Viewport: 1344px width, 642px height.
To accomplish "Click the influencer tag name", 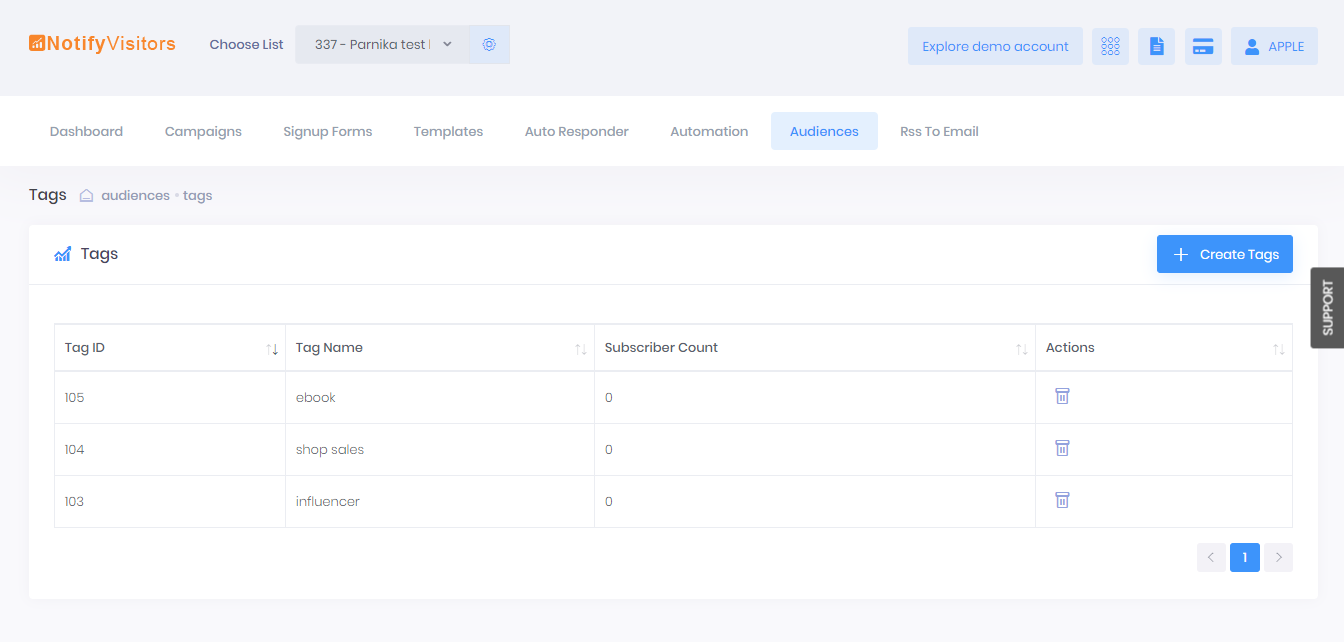I will pyautogui.click(x=328, y=502).
